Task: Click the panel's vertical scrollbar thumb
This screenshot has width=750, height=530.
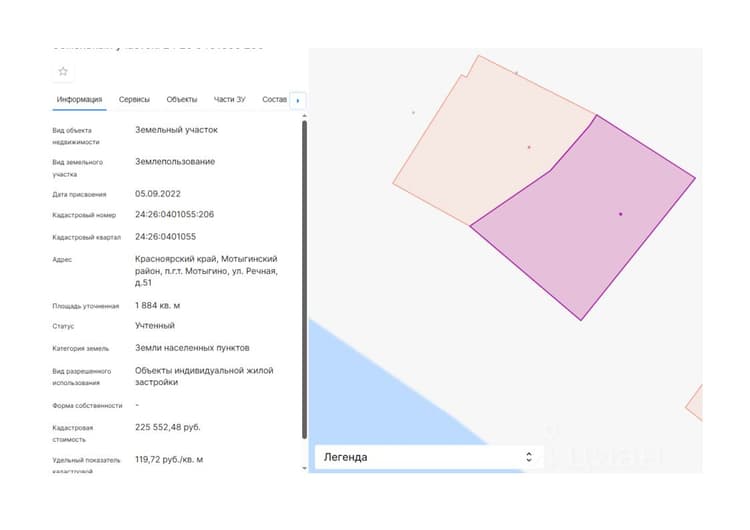Action: pyautogui.click(x=304, y=280)
